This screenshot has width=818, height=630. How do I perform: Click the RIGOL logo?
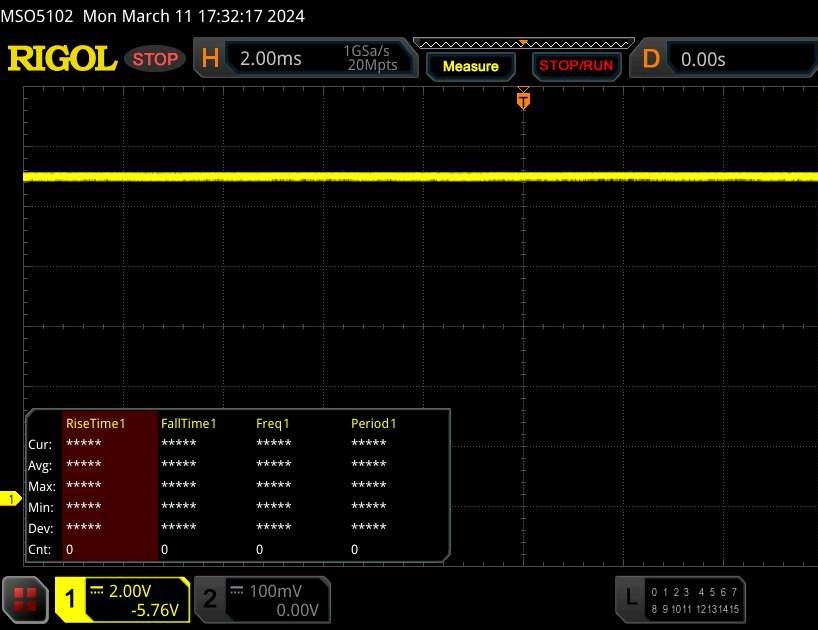(62, 58)
